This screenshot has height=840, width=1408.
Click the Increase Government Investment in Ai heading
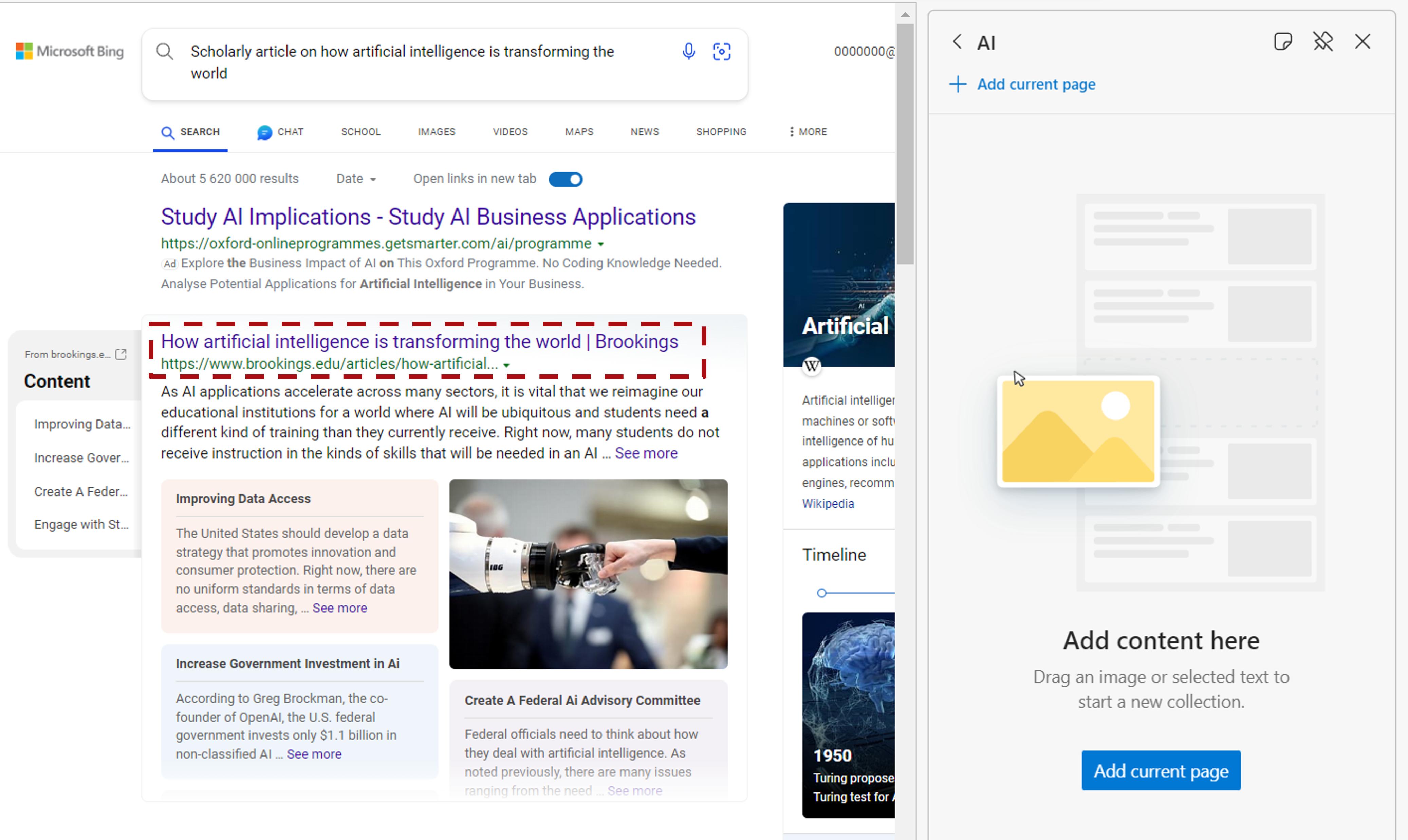(x=288, y=664)
